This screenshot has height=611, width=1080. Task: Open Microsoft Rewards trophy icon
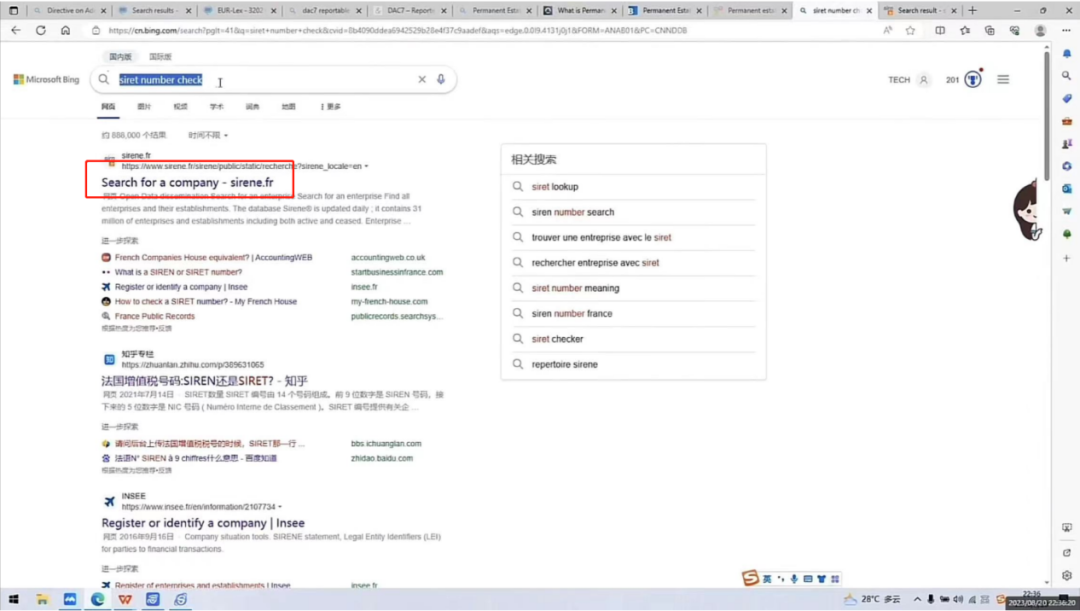click(x=973, y=79)
